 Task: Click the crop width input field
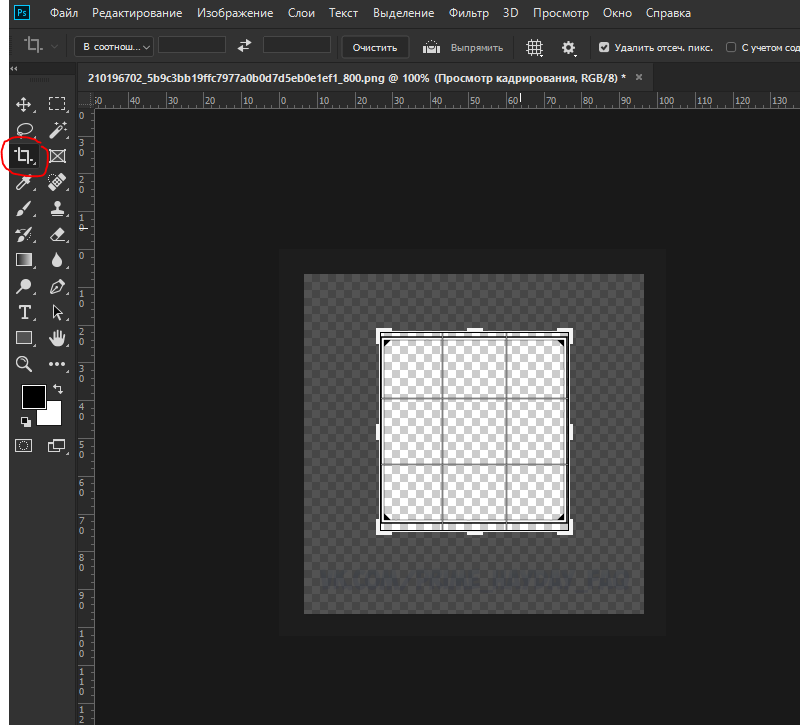click(x=192, y=45)
